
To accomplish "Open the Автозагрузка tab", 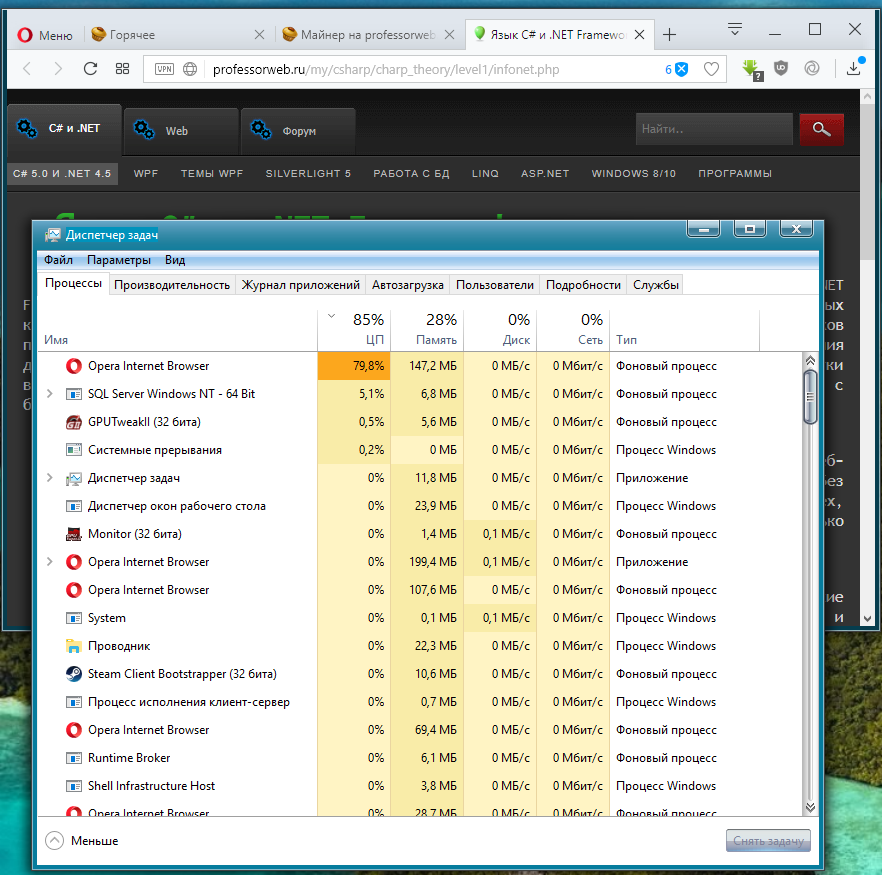I will pos(407,285).
